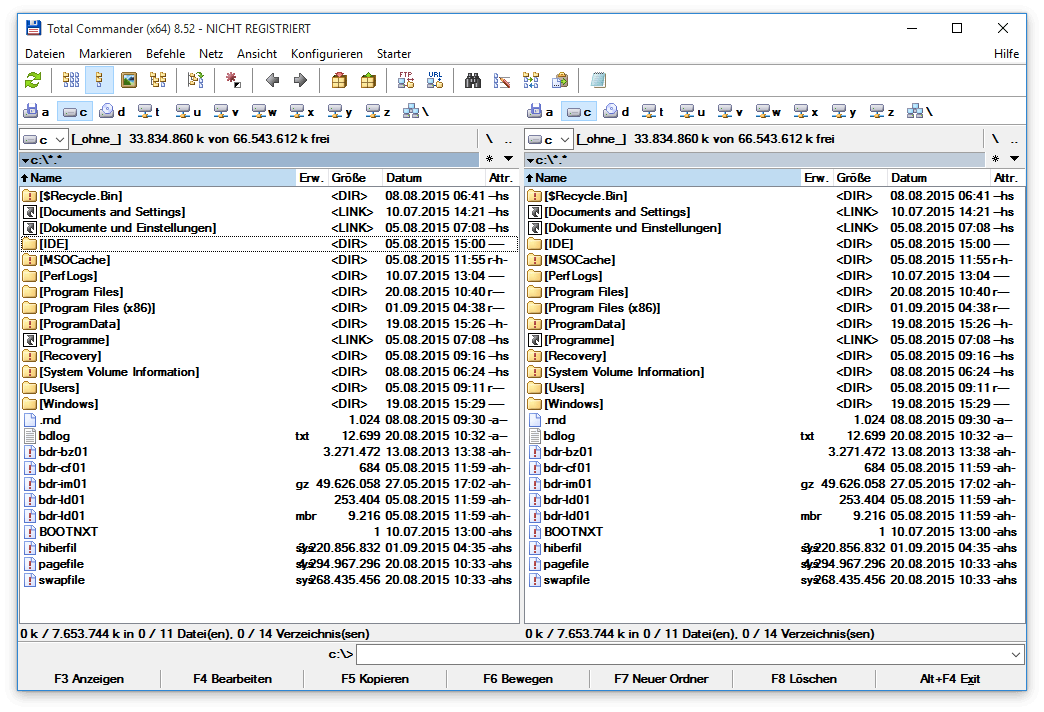Expand the command line history dropdown

[1015, 655]
